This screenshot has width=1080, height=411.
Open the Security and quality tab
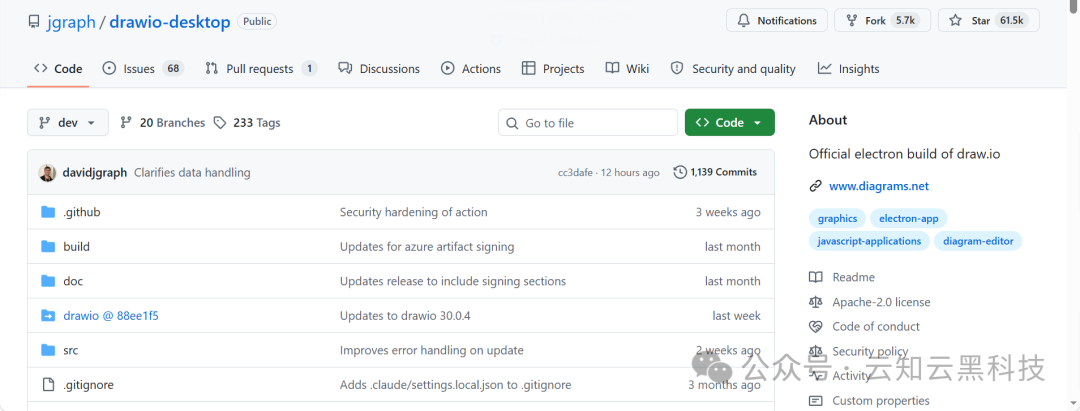[x=734, y=69]
